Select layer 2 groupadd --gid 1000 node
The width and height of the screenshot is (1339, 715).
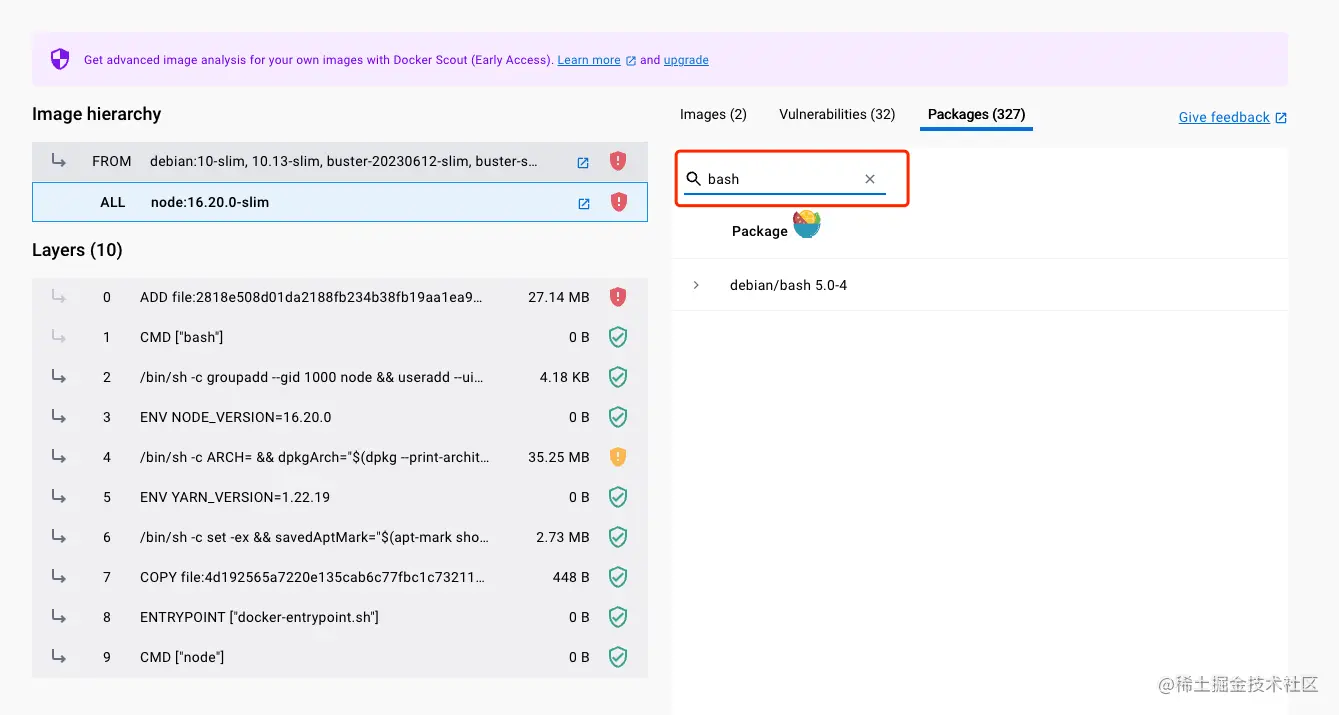[x=340, y=377]
